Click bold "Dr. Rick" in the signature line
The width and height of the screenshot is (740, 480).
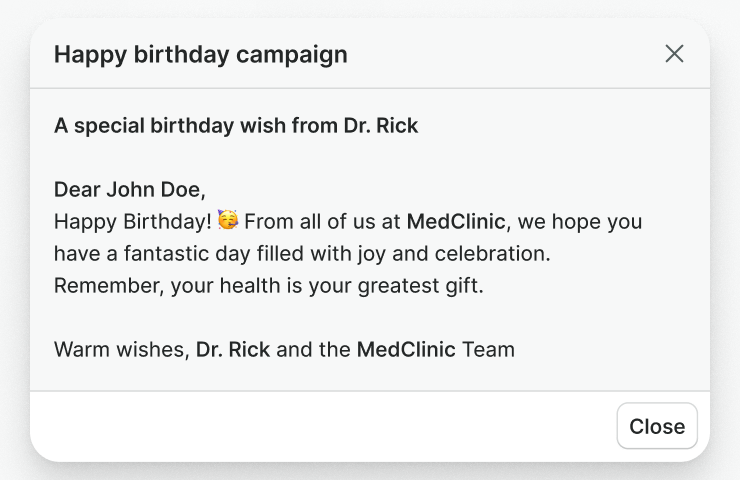233,350
